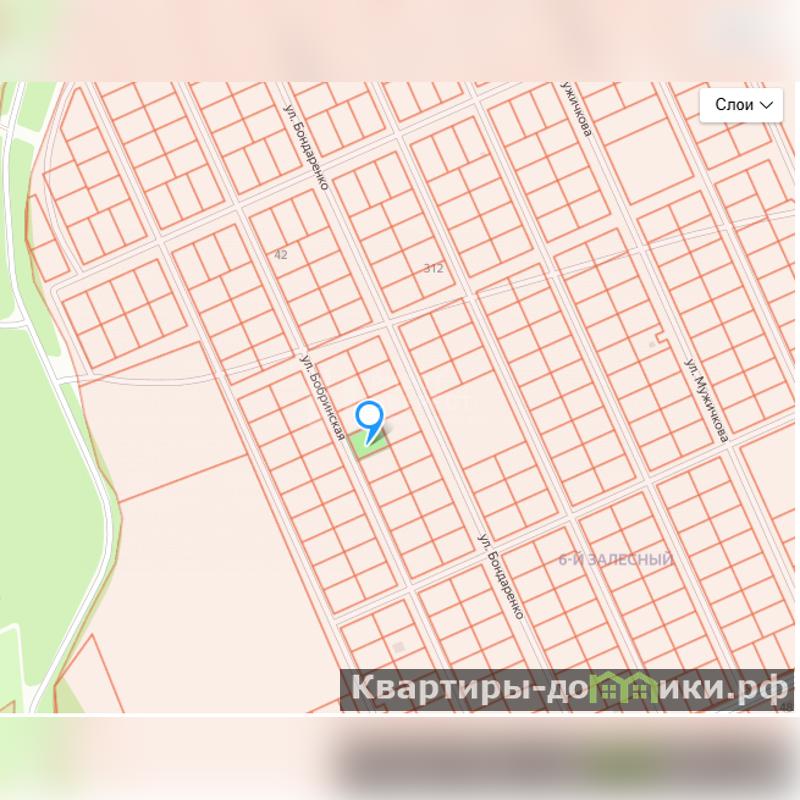The height and width of the screenshot is (800, 800).
Task: Expand the chevron arrow beside Слои
Action: (766, 105)
